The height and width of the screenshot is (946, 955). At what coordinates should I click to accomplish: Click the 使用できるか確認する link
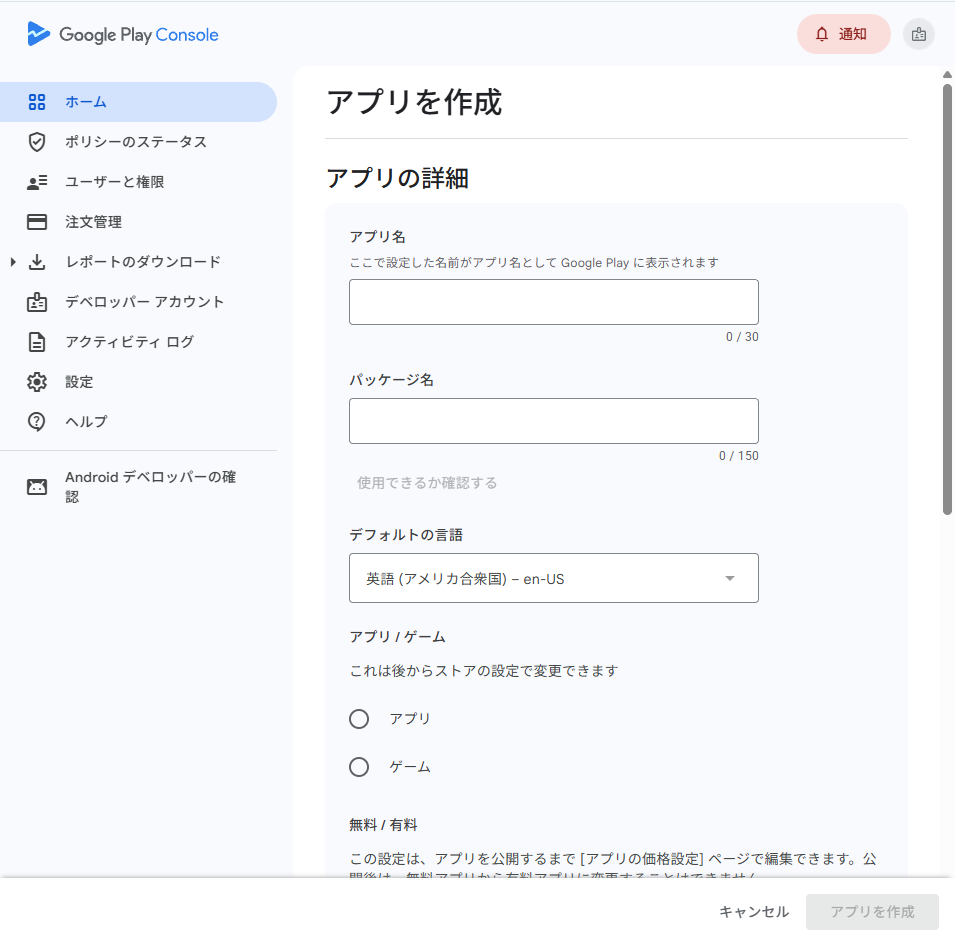[x=427, y=483]
